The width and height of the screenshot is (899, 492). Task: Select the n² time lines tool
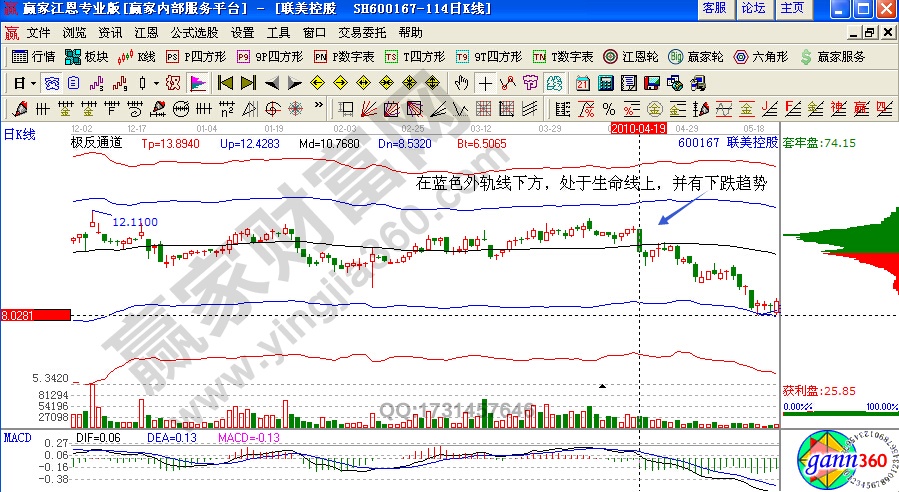pyautogui.click(x=227, y=108)
